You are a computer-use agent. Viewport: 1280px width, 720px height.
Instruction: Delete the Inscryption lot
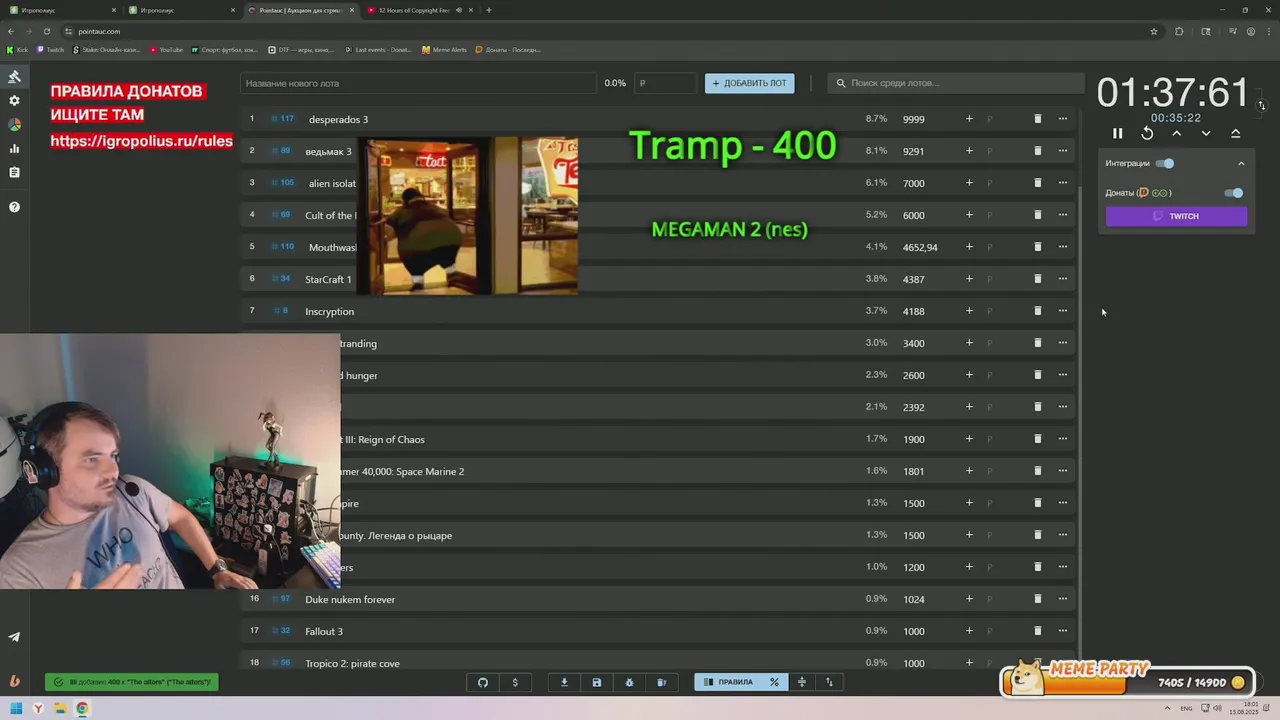[1037, 311]
